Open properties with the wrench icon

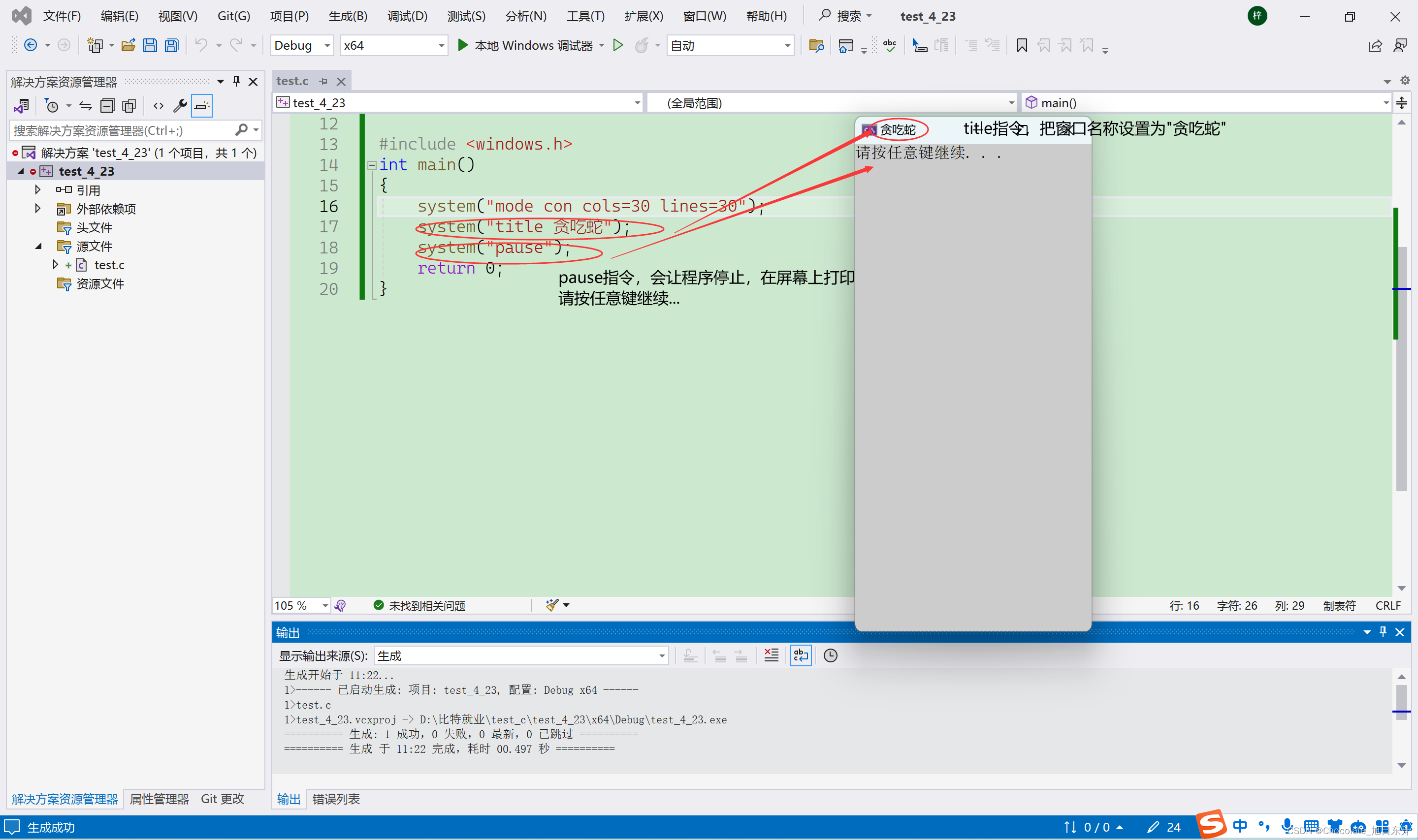[180, 106]
